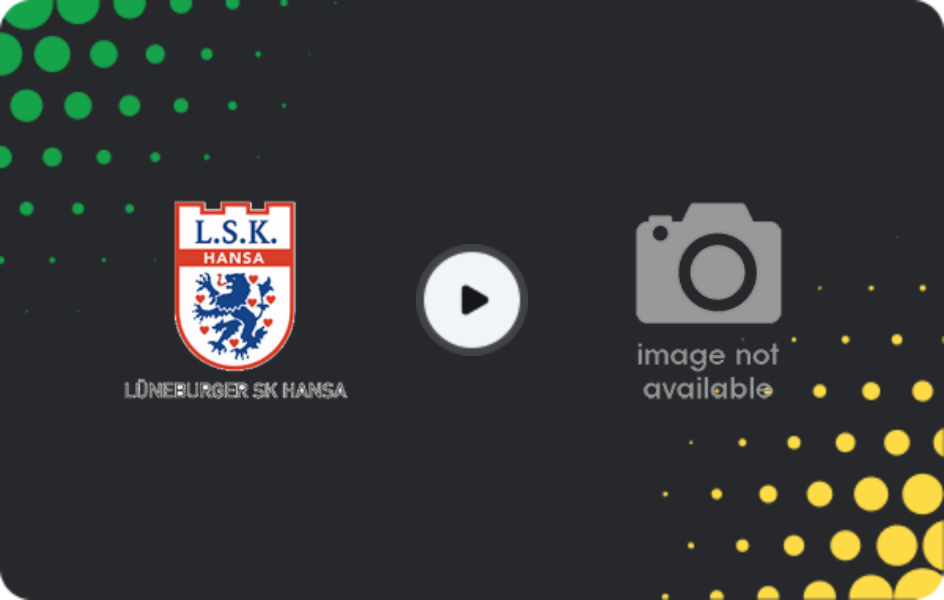
Task: Click the grey camera placeholder icon
Action: tap(709, 263)
